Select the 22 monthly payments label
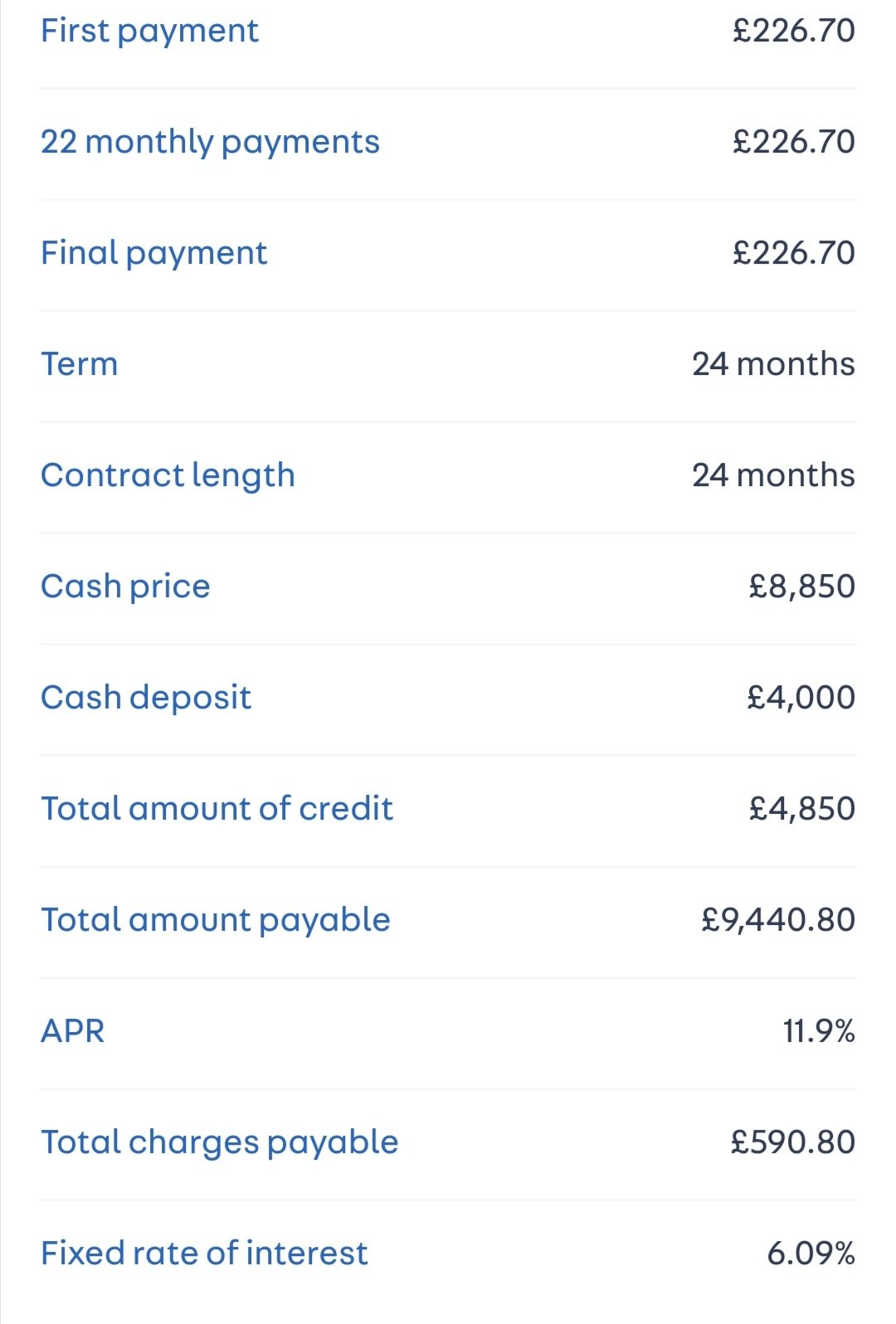896x1324 pixels. pos(210,143)
